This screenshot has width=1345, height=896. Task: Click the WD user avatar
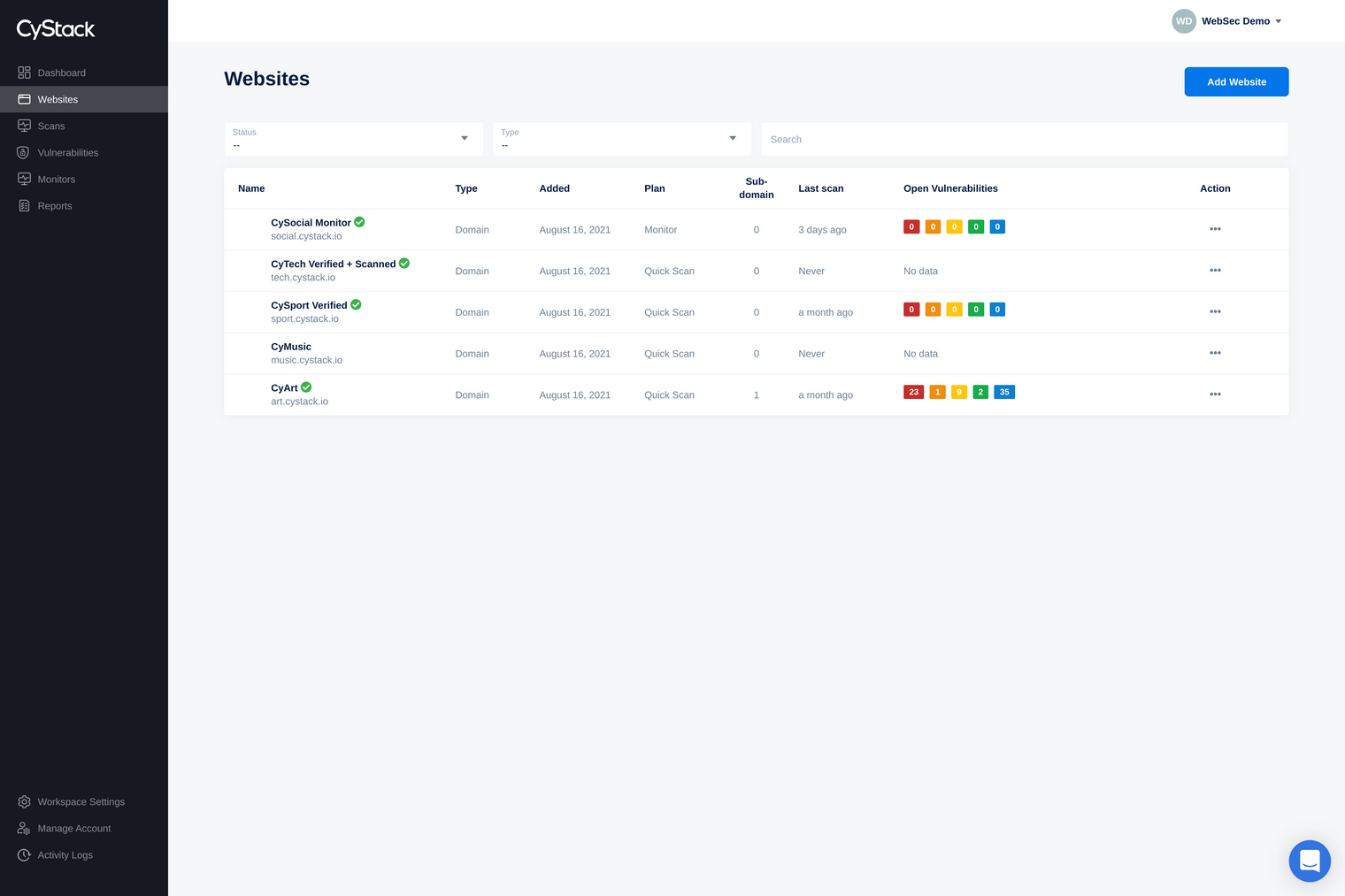(x=1184, y=21)
